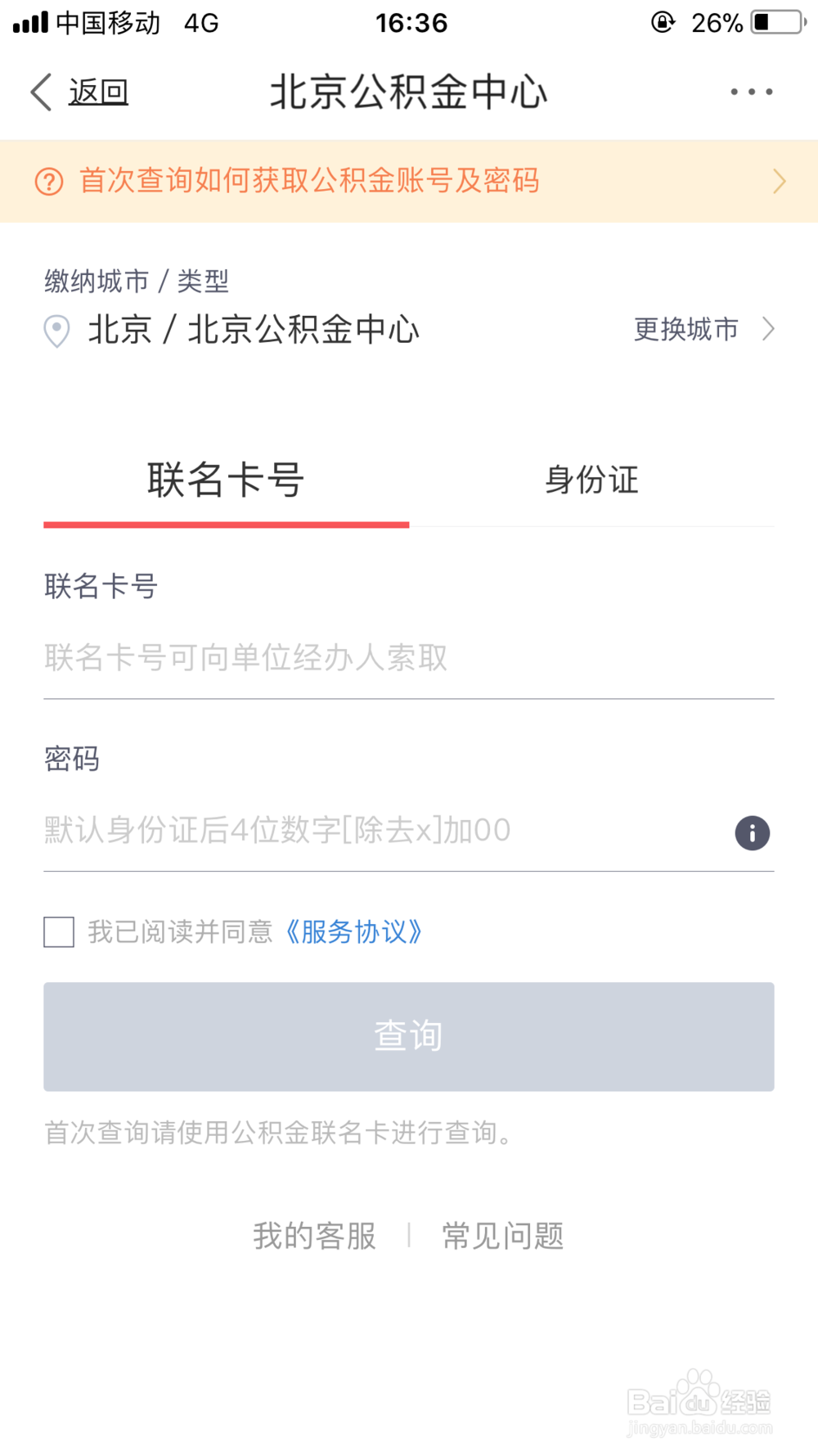Tap the orange question mark help icon
818x1456 pixels.
pos(49,181)
